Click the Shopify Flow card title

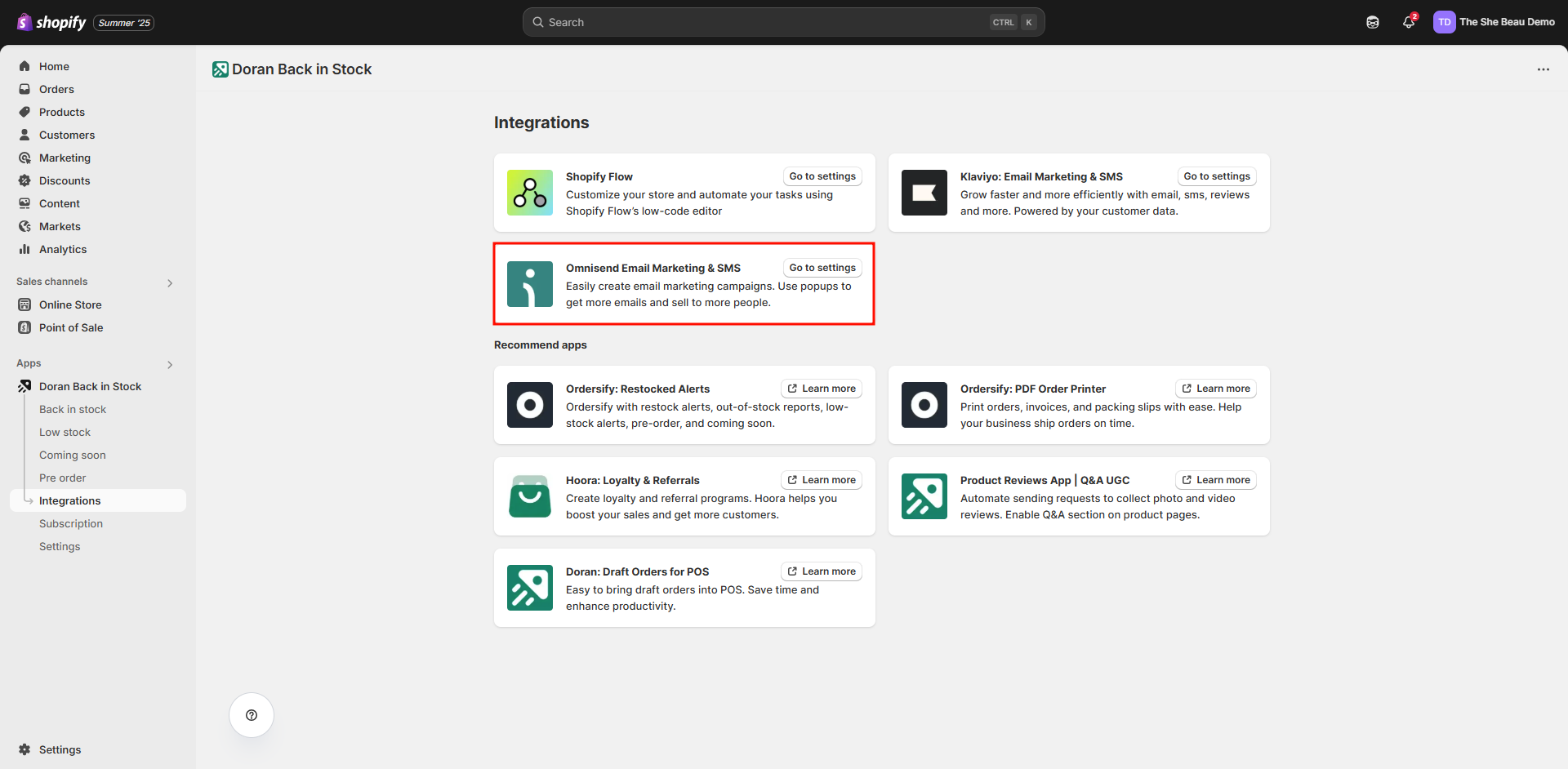point(599,176)
